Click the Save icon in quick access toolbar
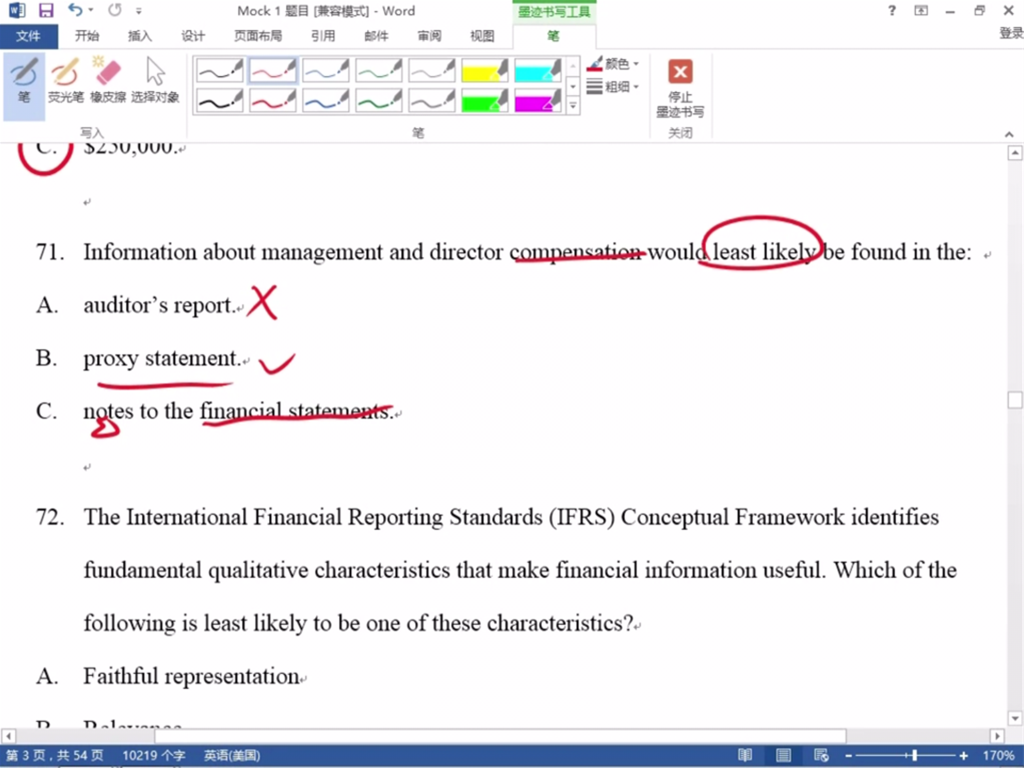The height and width of the screenshot is (768, 1024). pyautogui.click(x=46, y=11)
